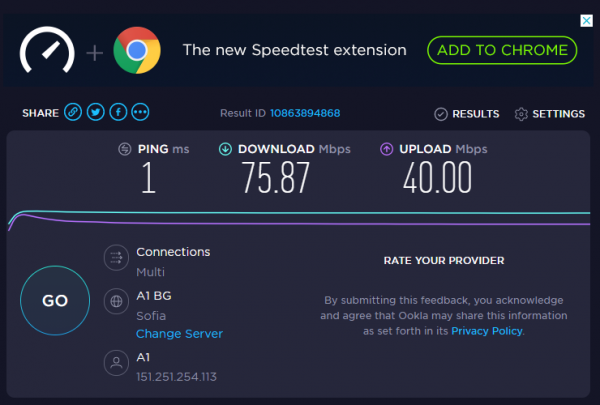This screenshot has height=405, width=600.
Task: Click the Speedtest gauge logo in ad
Action: click(47, 50)
